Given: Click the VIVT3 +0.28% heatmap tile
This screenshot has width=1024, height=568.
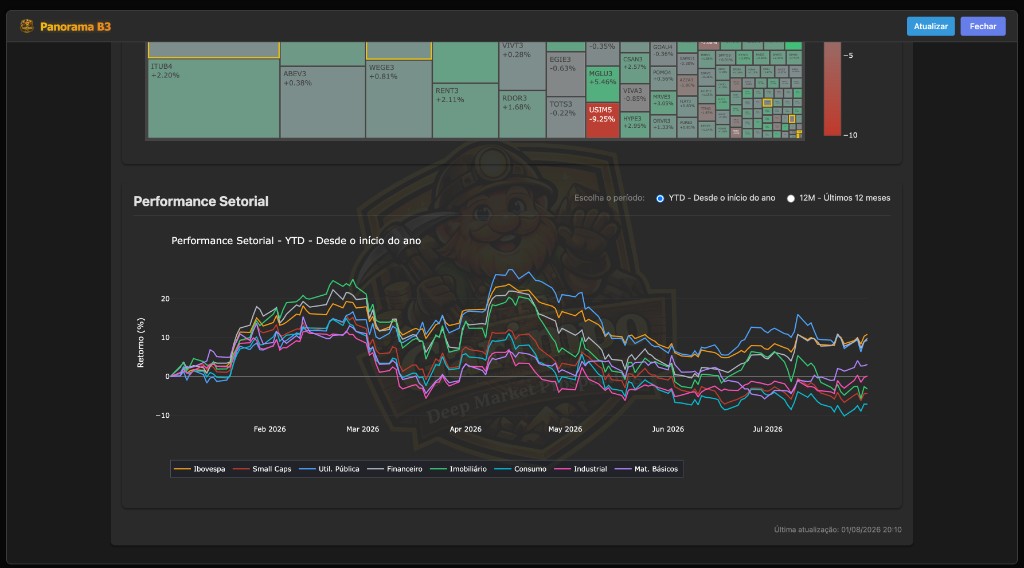Looking at the screenshot, I should (522, 65).
